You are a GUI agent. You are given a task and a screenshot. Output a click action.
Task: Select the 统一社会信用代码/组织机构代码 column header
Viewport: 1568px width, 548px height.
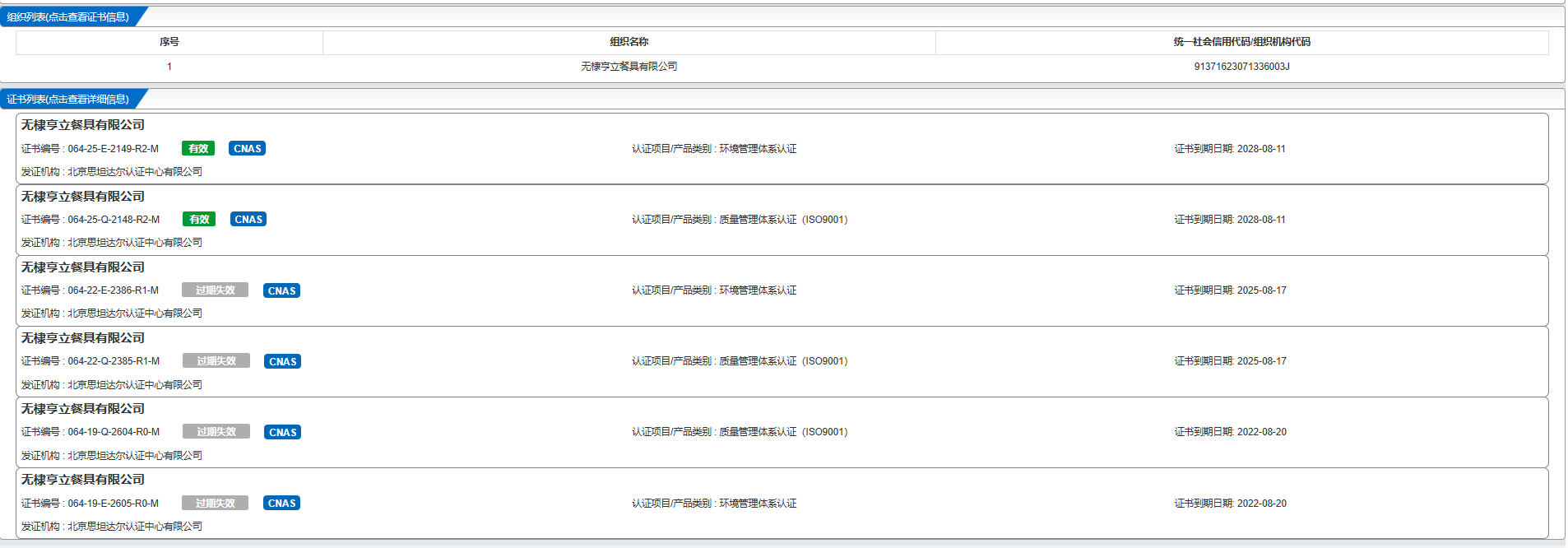(x=1242, y=42)
